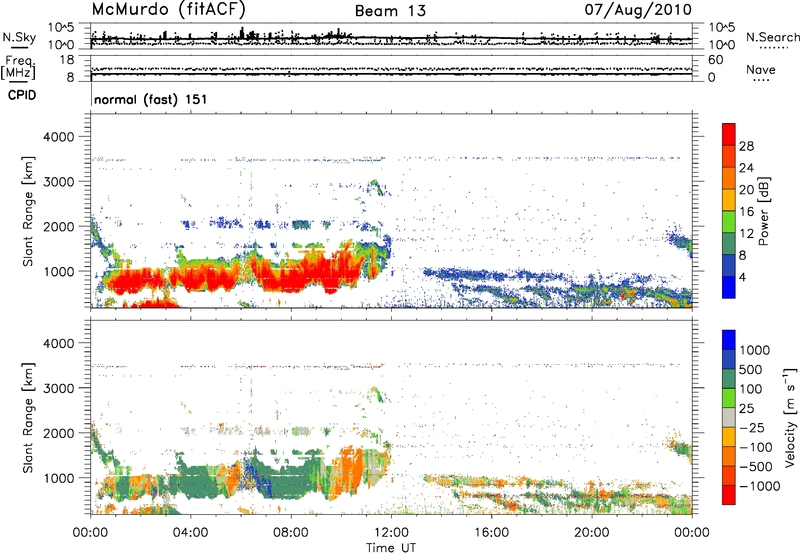Click the 18 tick on frequency axis
The image size is (800, 554).
point(67,60)
